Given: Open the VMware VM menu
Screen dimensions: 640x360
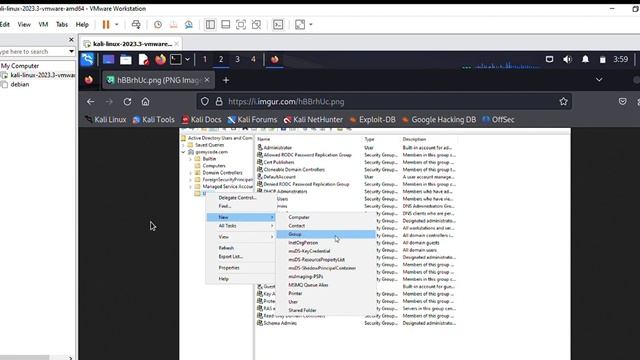Looking at the screenshot, I should (x=43, y=24).
